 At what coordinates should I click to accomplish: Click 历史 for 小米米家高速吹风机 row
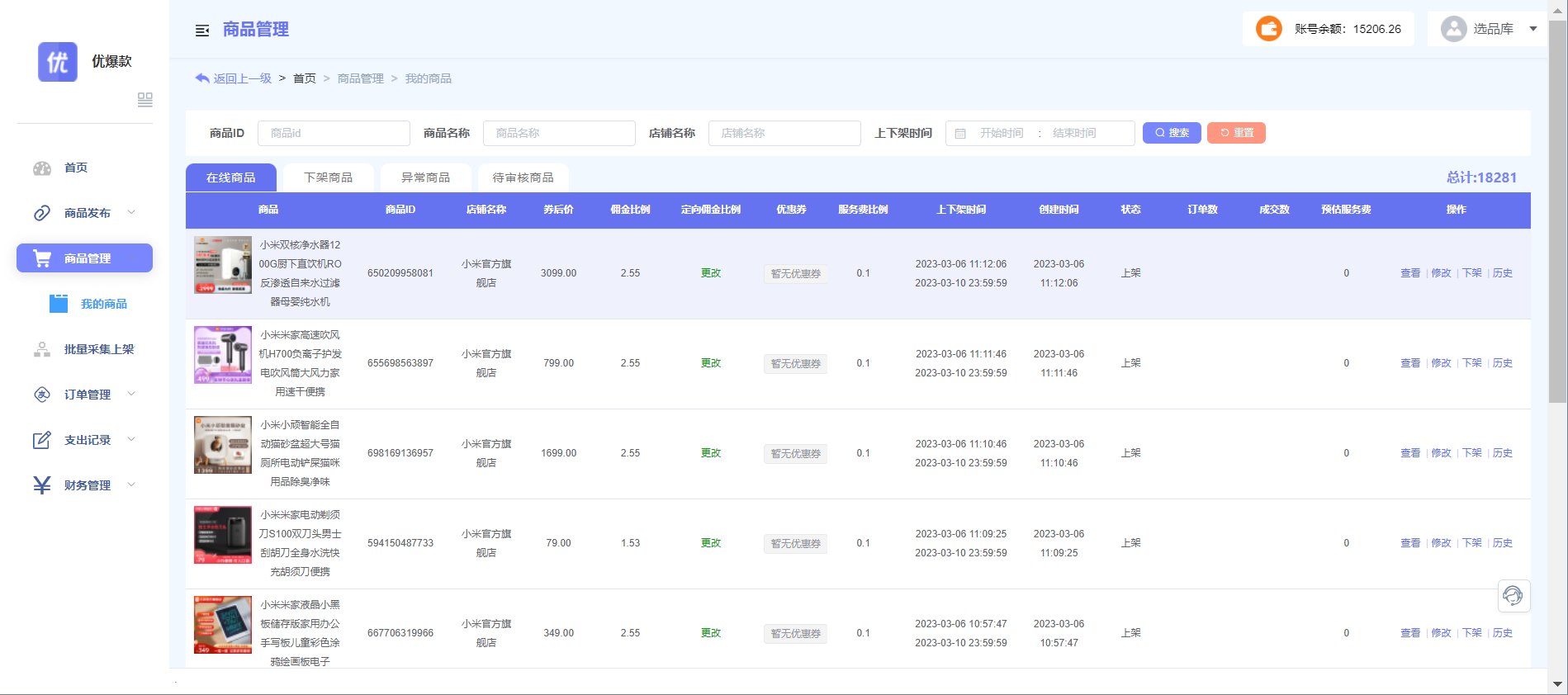point(1503,363)
